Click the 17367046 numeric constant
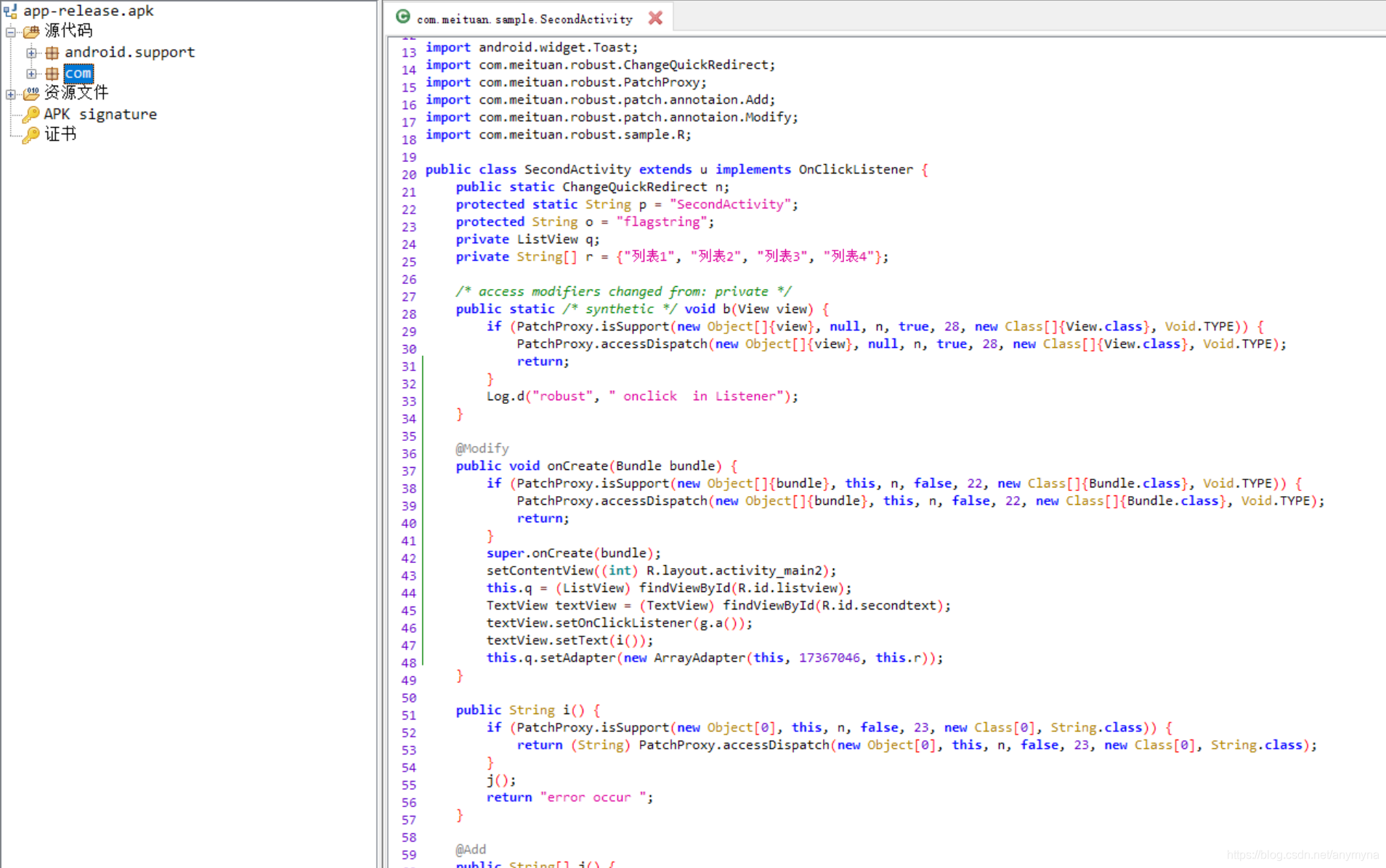Image resolution: width=1386 pixels, height=868 pixels. click(x=829, y=657)
